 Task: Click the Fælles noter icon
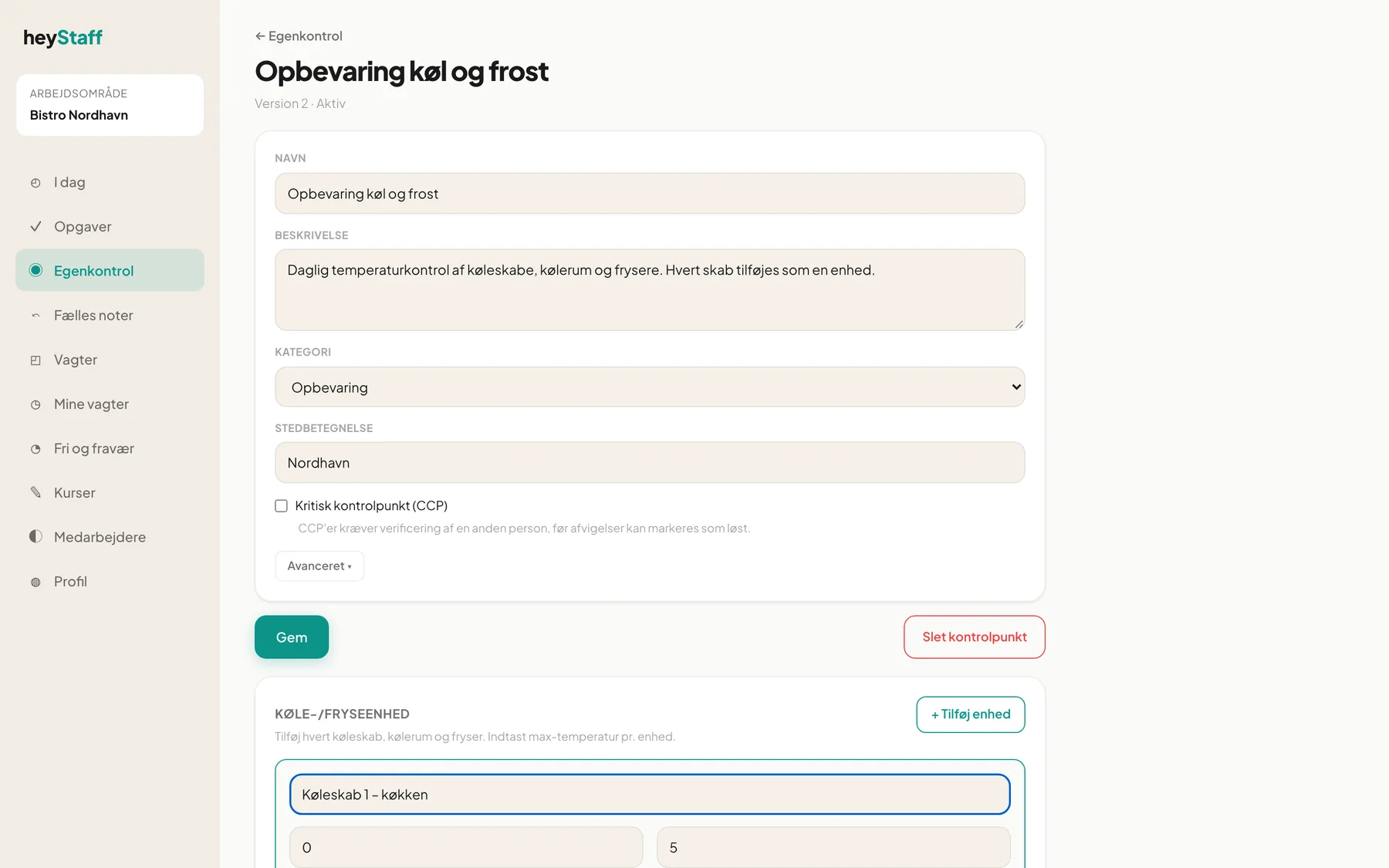point(35,316)
